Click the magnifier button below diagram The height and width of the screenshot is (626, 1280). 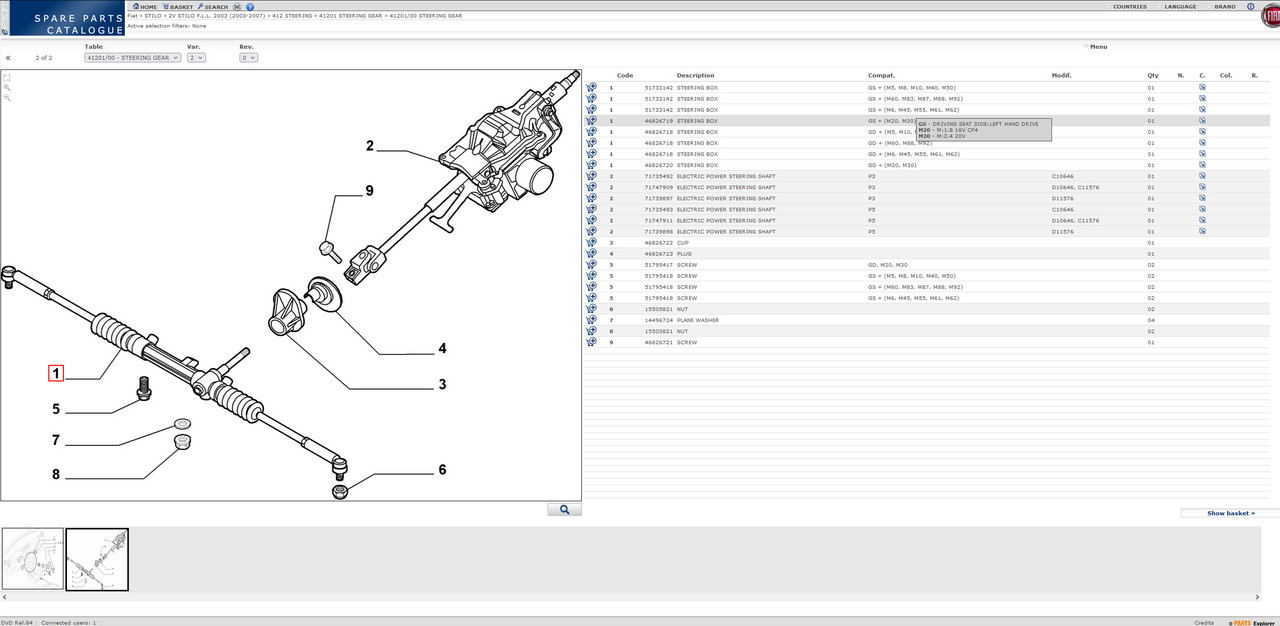pyautogui.click(x=564, y=510)
